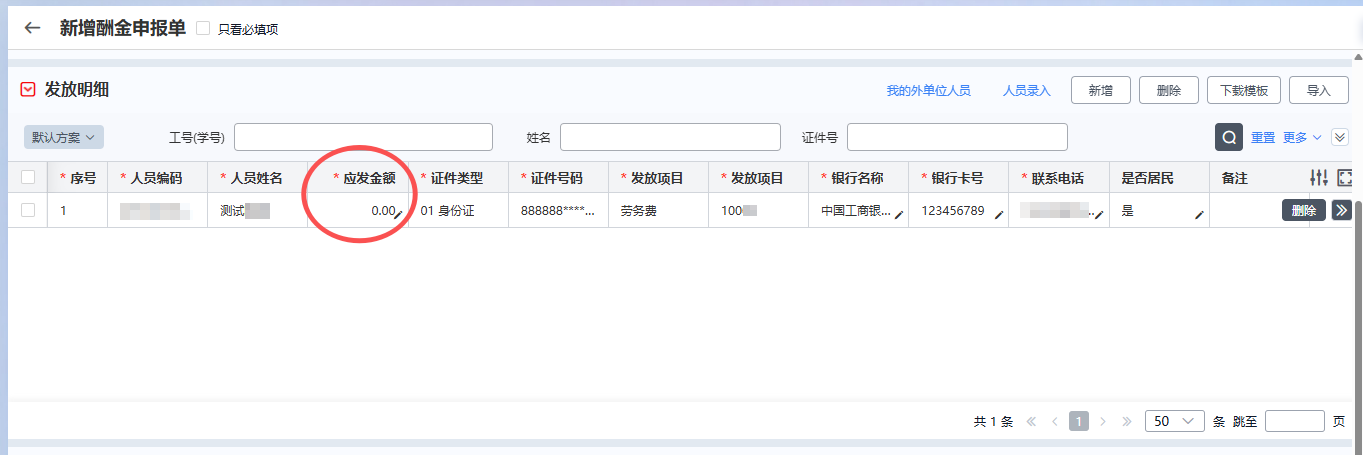1363x455 pixels.
Task: Click the 导入 button
Action: click(x=1318, y=91)
